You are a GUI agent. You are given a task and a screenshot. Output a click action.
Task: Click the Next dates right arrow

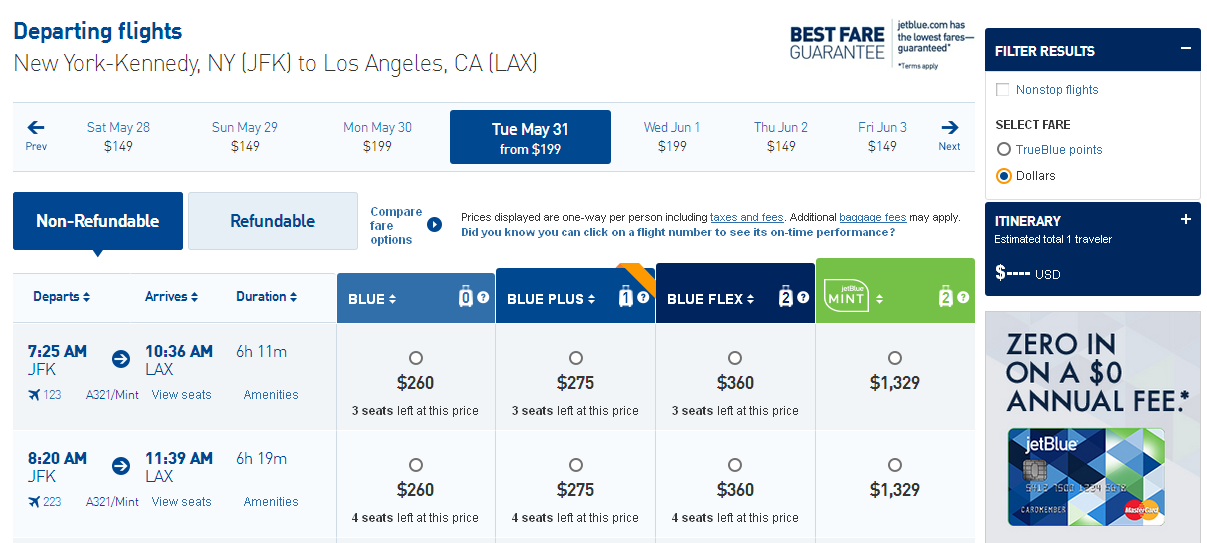949,128
